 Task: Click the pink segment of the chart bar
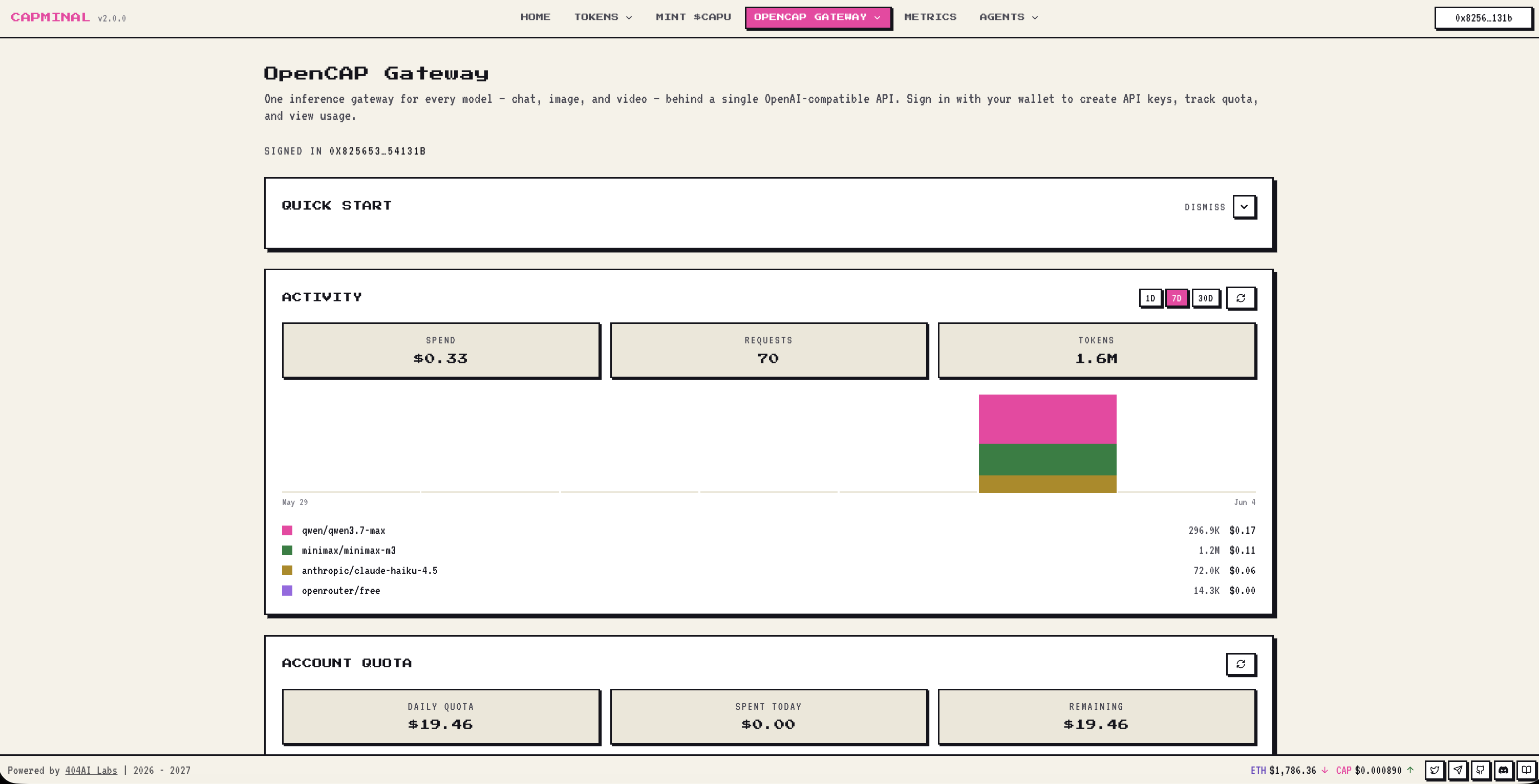pyautogui.click(x=1048, y=419)
